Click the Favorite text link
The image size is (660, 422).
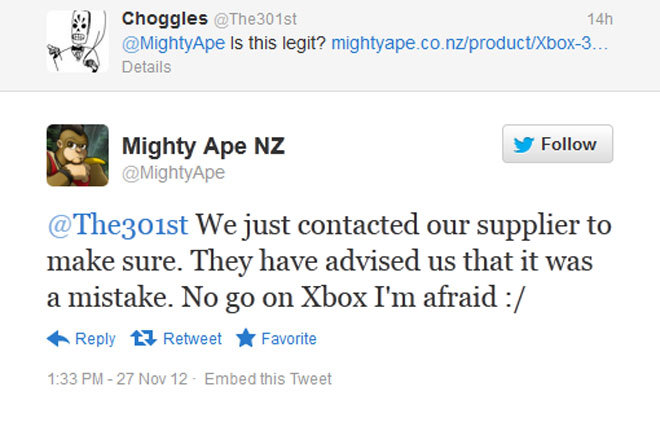coord(289,339)
